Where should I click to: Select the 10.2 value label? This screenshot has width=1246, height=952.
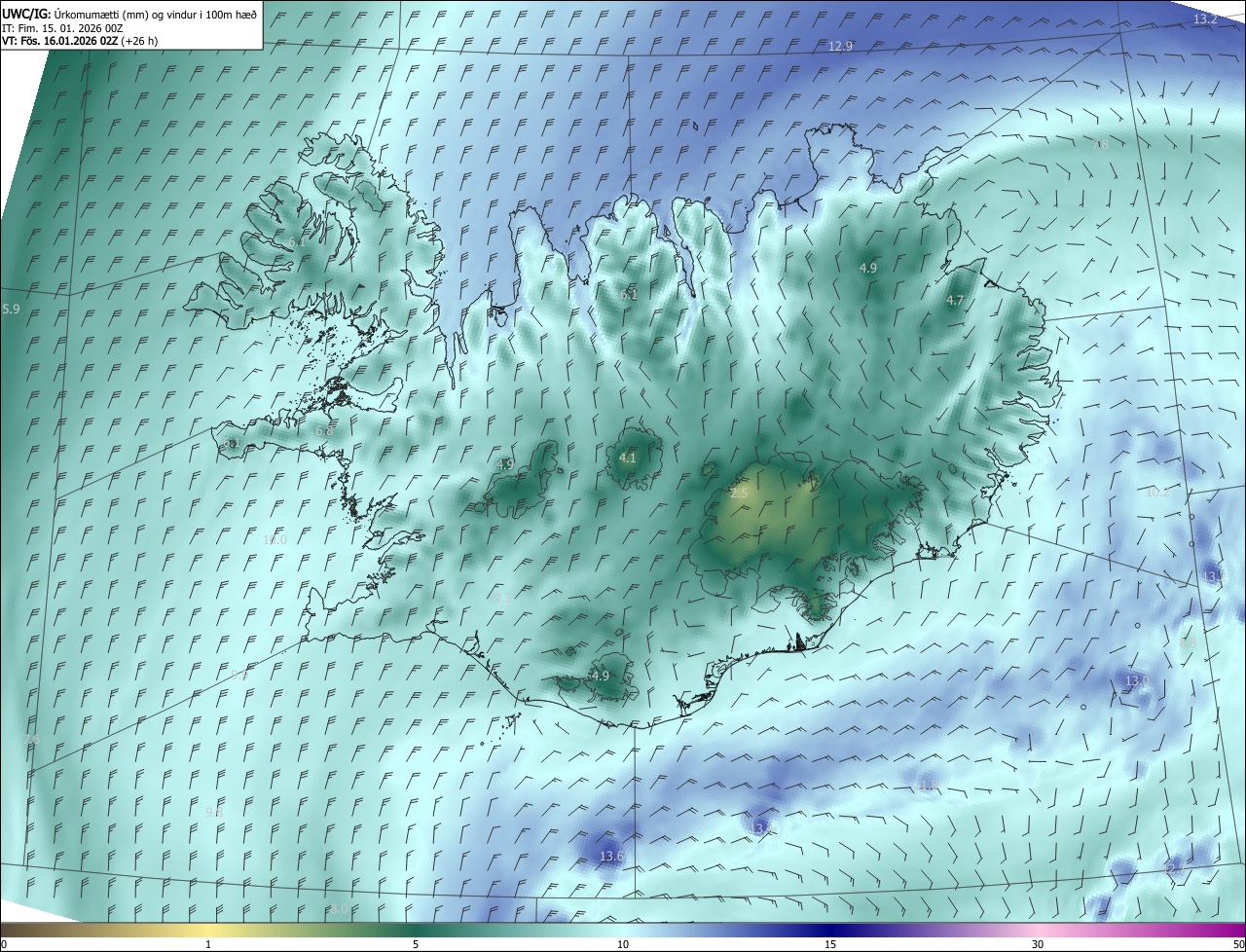click(x=1157, y=492)
